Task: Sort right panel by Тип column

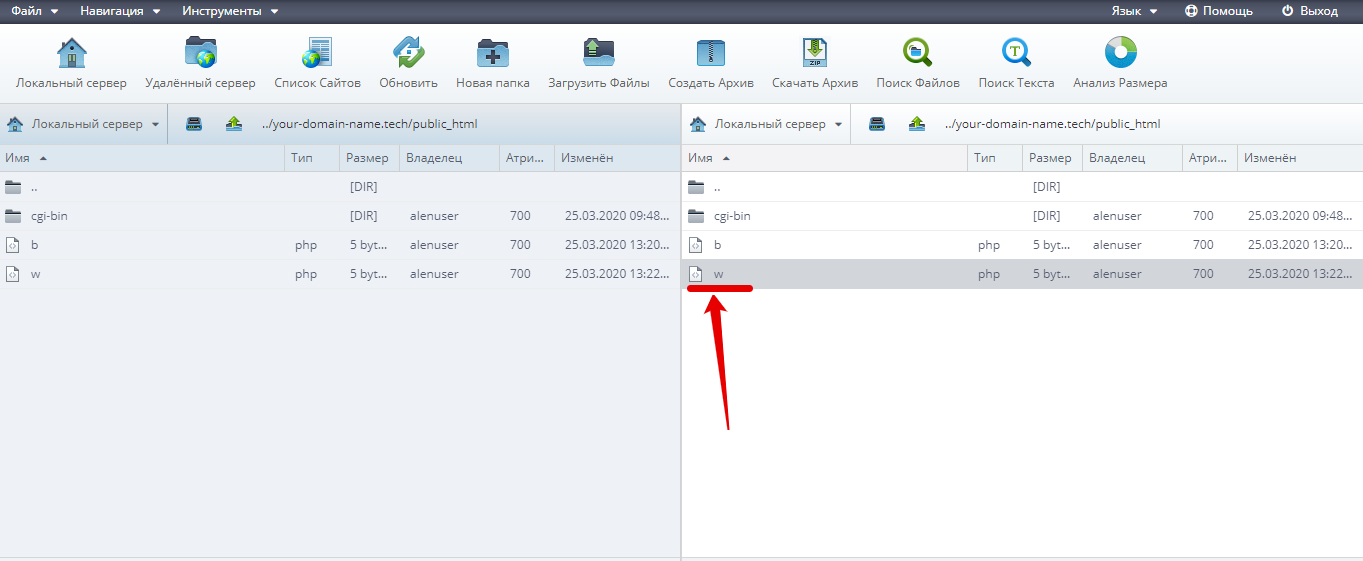Action: (x=996, y=158)
